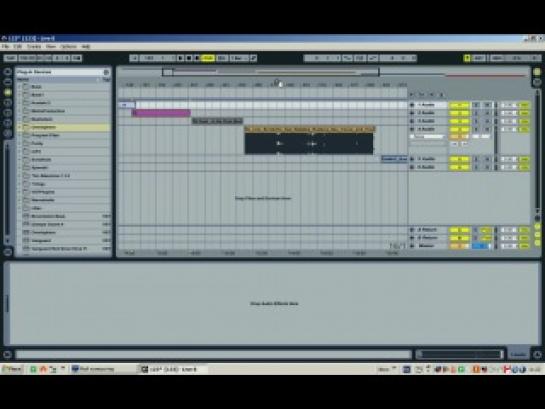The image size is (545, 409).
Task: Toggle the draw mode pencil button
Action: 254,58
